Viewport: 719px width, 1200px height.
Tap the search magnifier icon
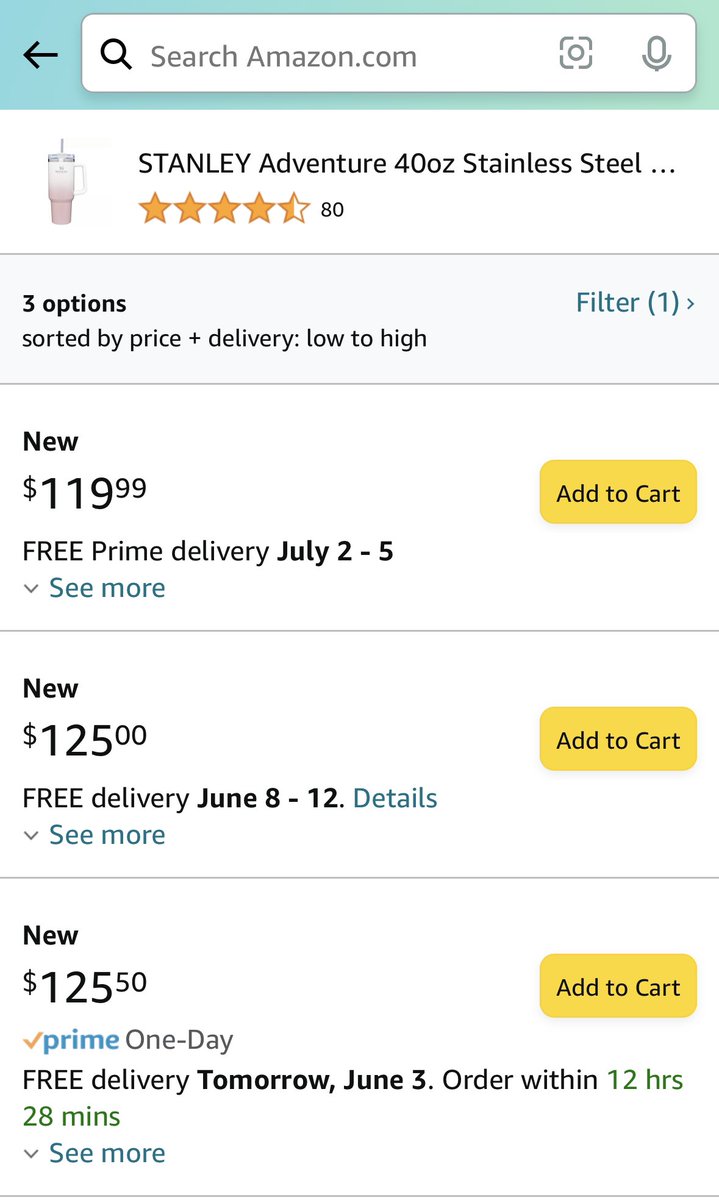pos(117,55)
